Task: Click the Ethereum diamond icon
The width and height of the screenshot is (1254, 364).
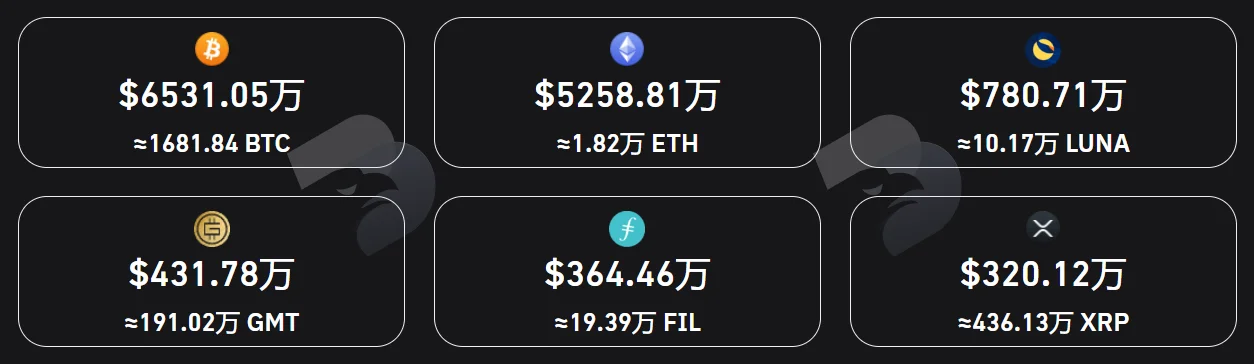Action: [x=627, y=48]
